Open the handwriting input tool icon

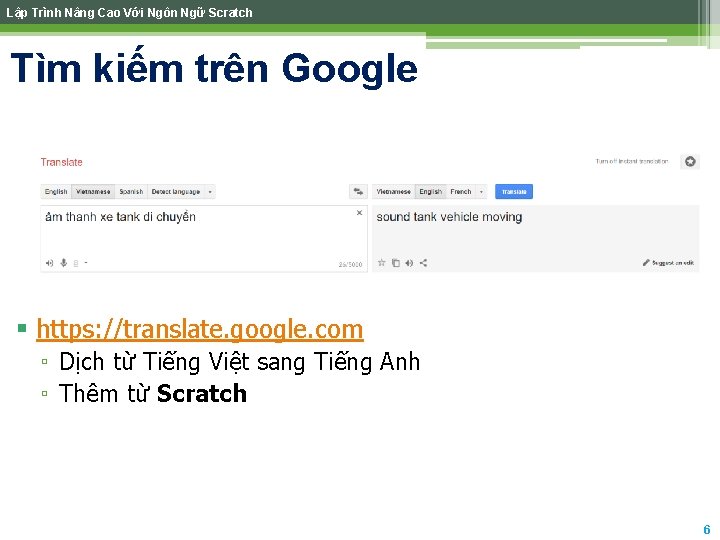[x=76, y=263]
